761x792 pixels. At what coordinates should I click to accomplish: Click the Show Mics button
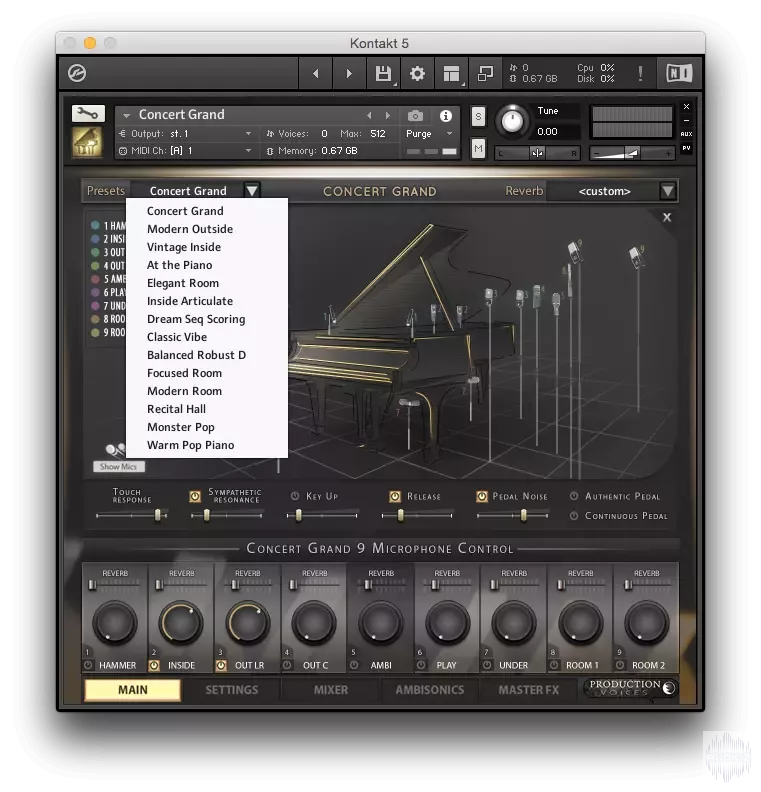(119, 467)
